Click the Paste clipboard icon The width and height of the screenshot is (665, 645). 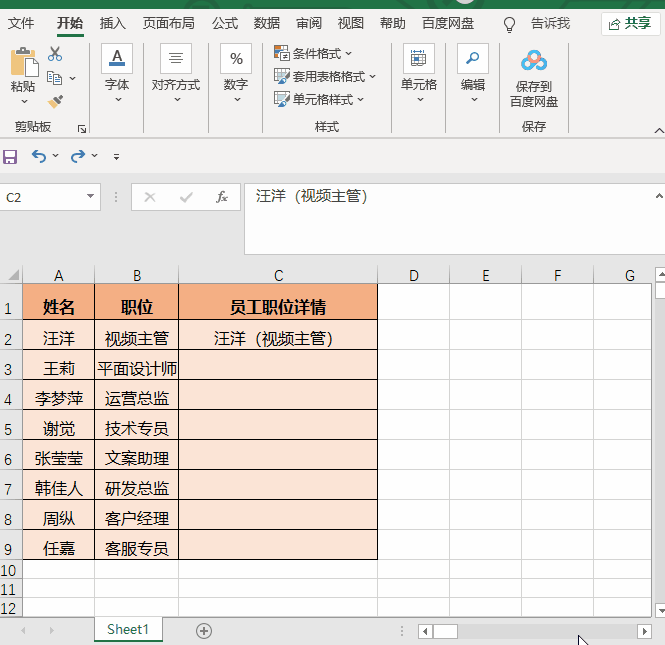[x=24, y=62]
